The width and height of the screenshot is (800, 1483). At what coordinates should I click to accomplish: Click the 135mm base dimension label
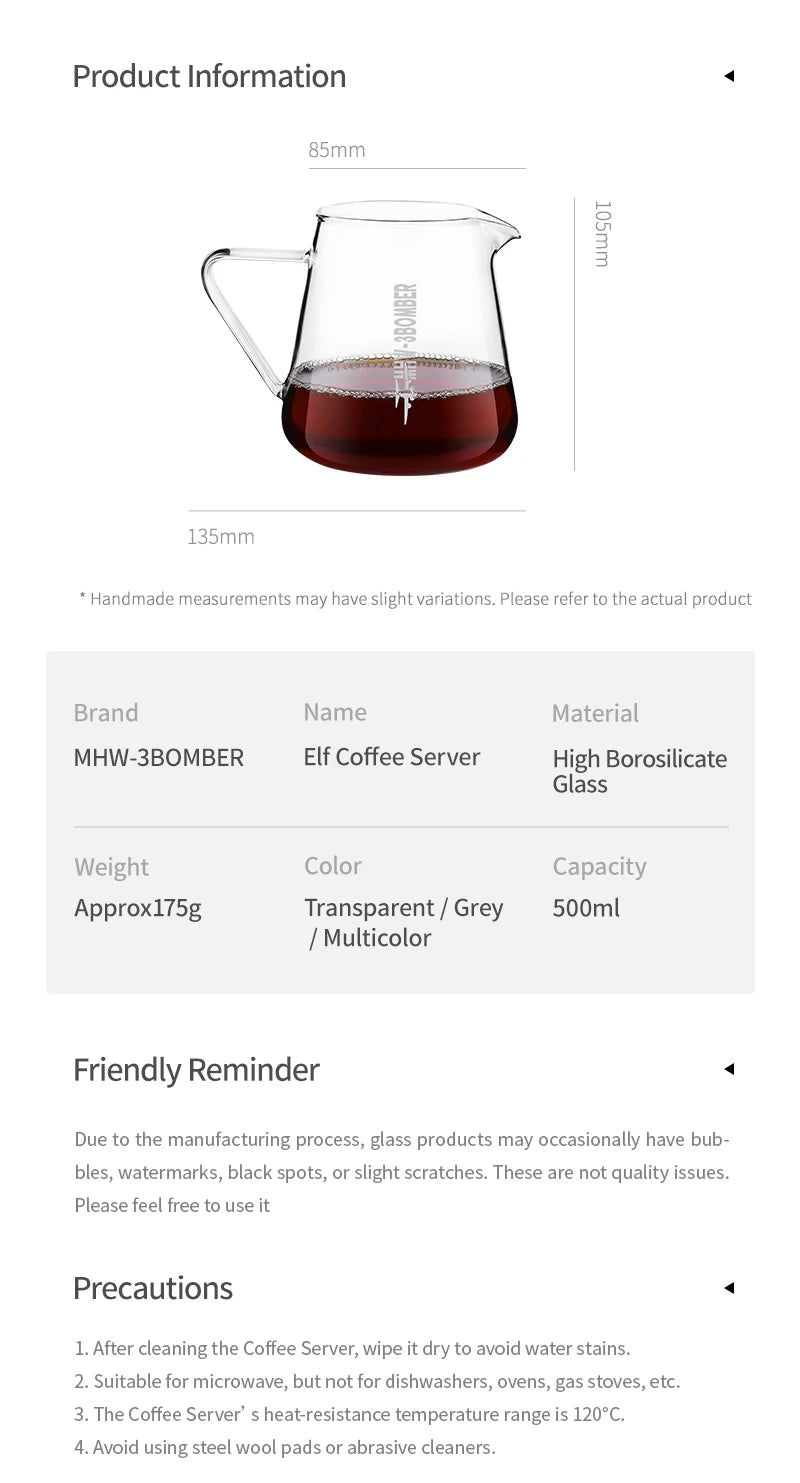[221, 537]
